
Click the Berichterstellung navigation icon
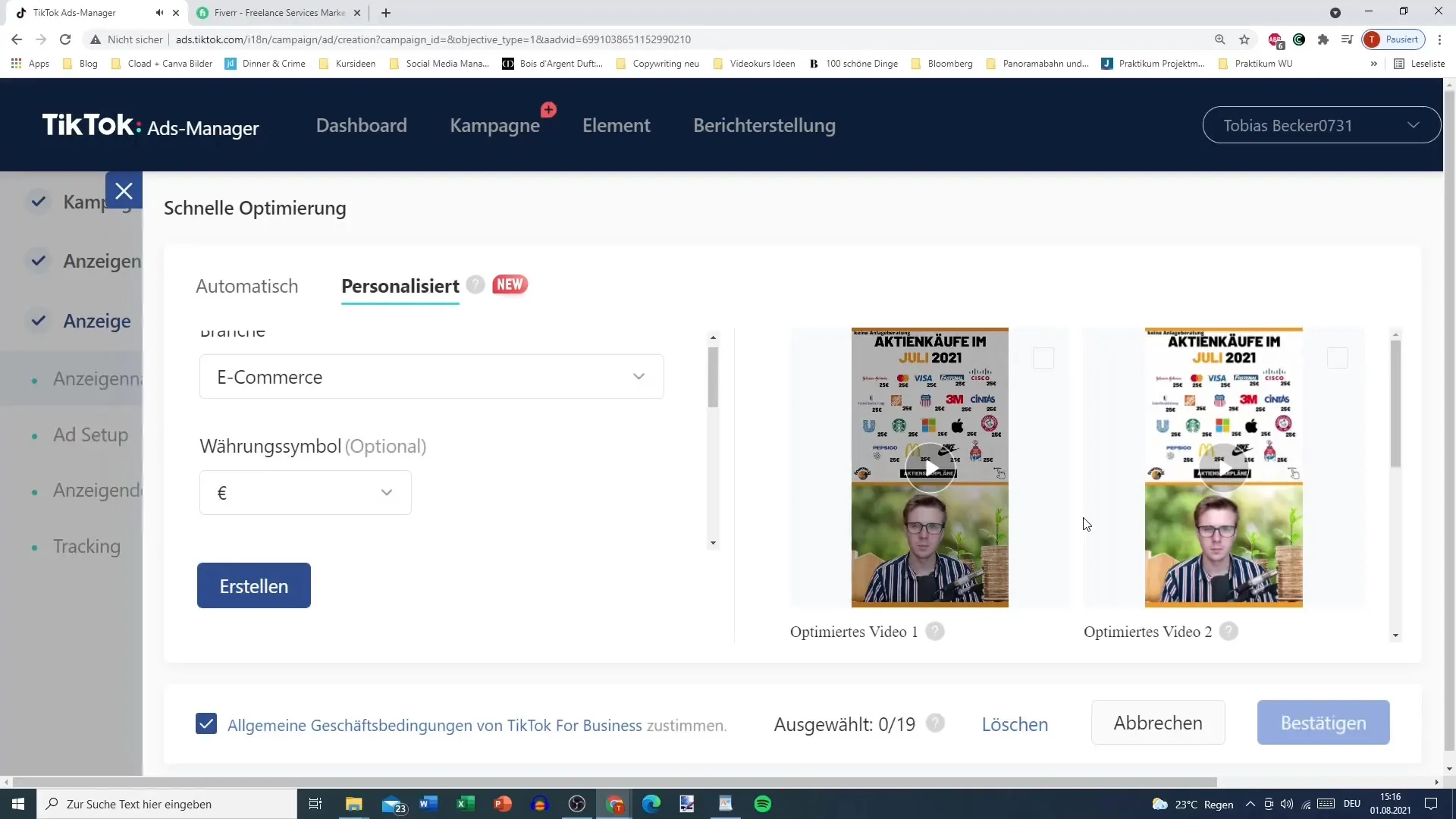pyautogui.click(x=763, y=124)
